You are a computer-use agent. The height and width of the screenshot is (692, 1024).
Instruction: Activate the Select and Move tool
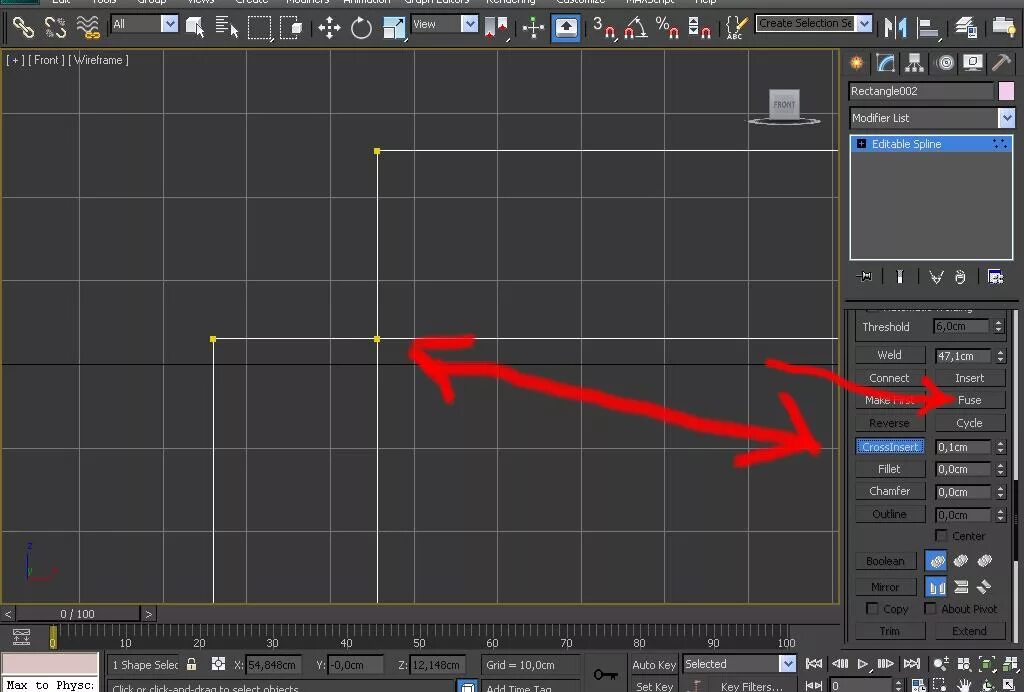329,27
